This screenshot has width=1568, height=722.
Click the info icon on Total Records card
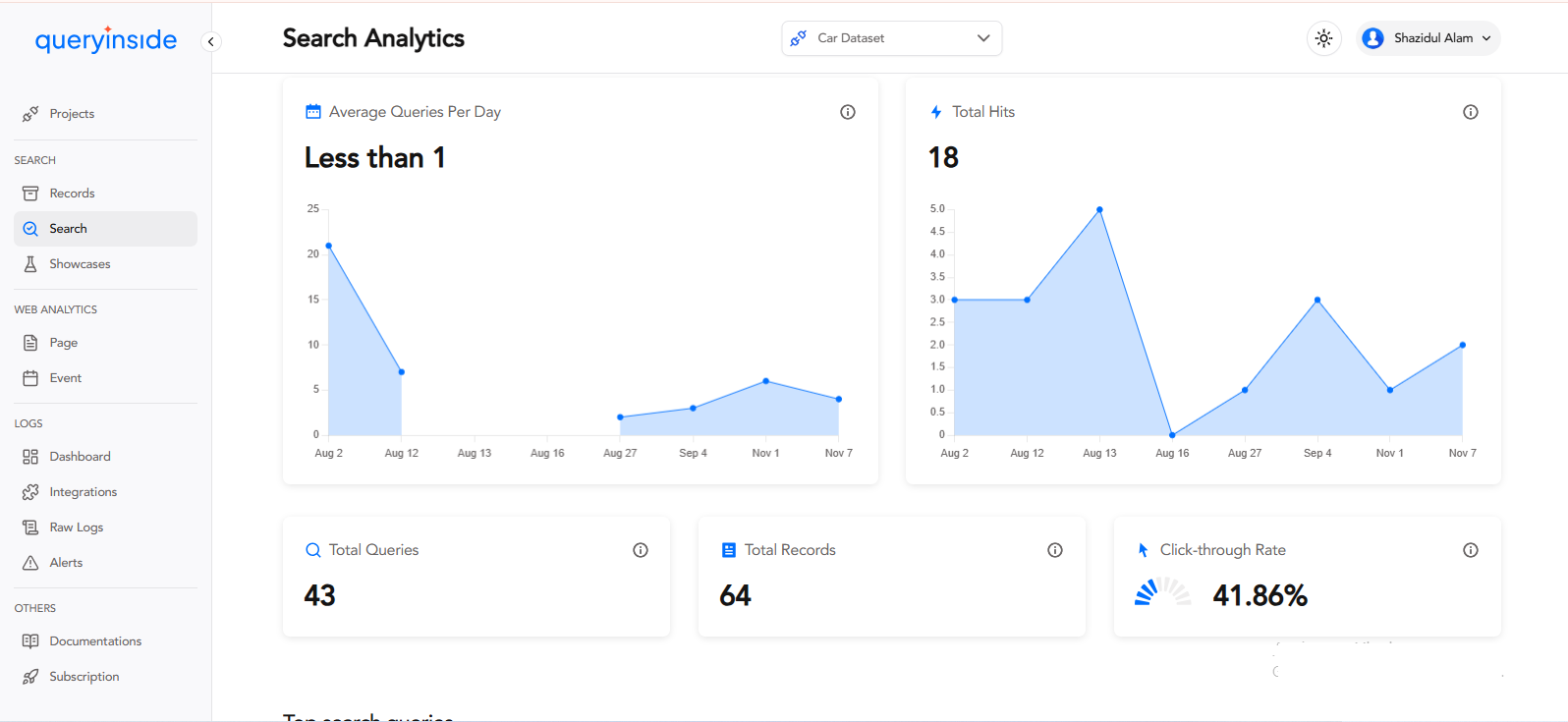point(1054,550)
